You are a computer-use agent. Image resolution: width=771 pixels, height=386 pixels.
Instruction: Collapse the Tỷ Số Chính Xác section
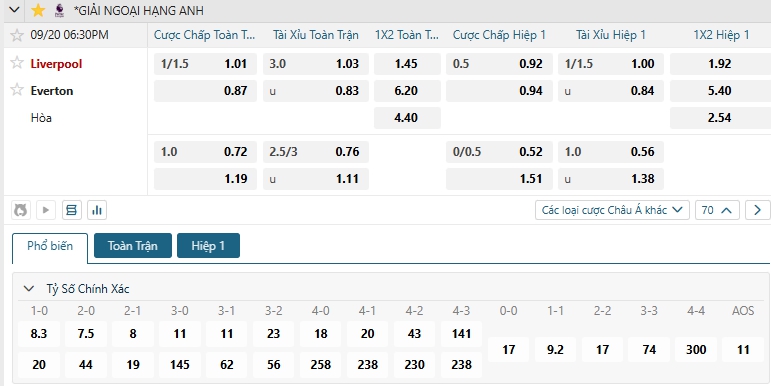point(29,289)
